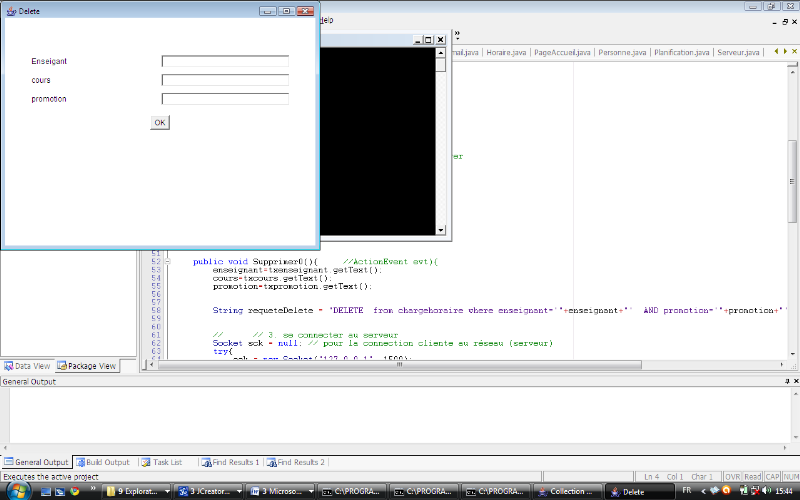Open the Build Output tab
The image size is (800, 500).
click(x=104, y=462)
